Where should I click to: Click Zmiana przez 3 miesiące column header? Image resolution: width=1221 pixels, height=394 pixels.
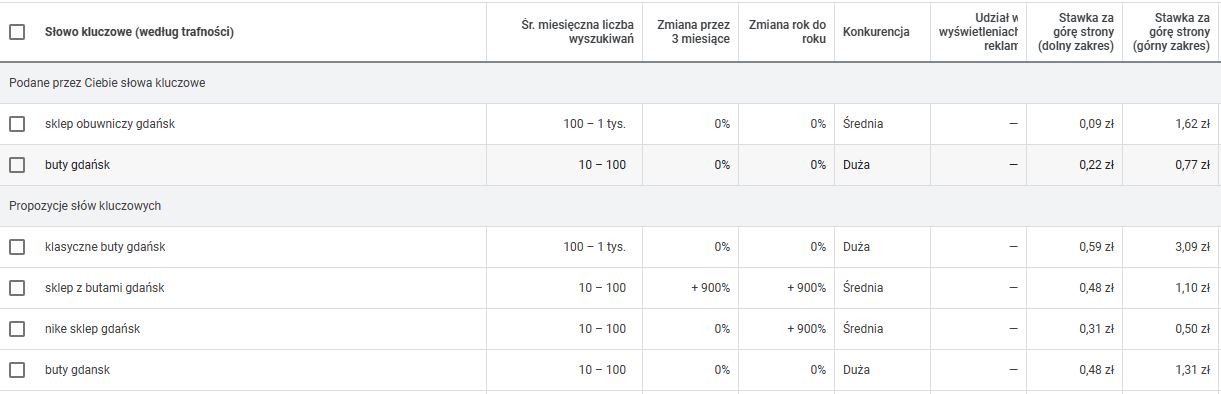point(693,32)
